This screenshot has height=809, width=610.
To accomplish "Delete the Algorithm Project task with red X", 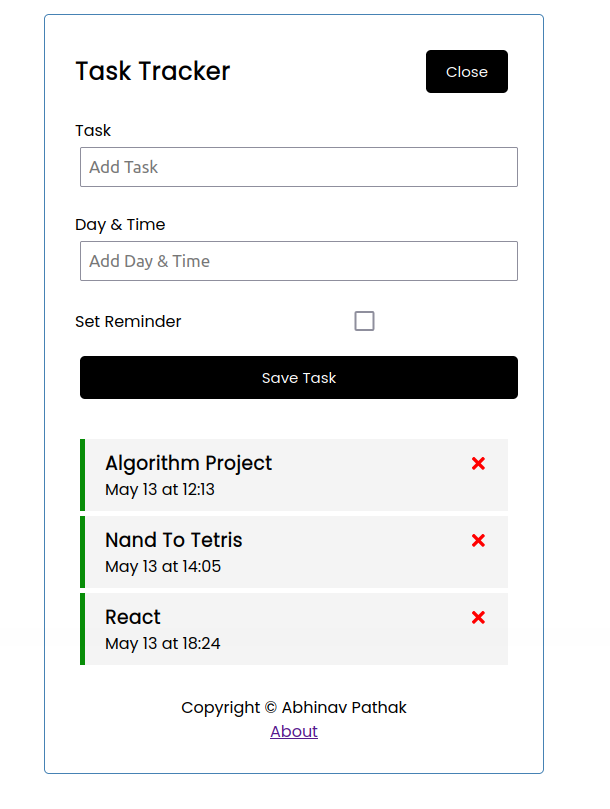I will (x=478, y=463).
